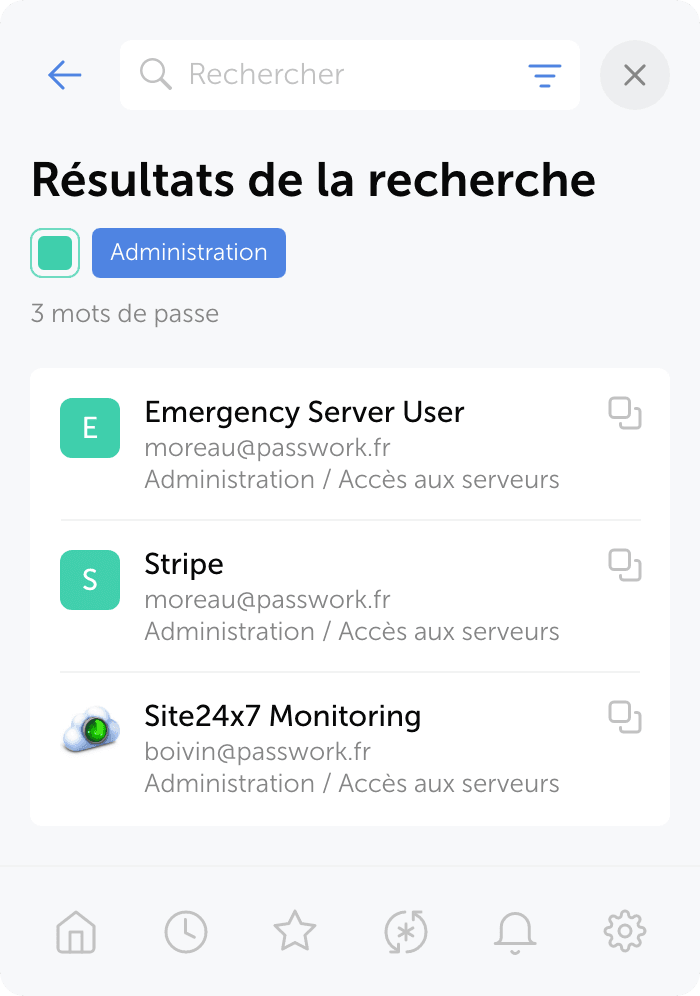This screenshot has width=700, height=996.
Task: Open the recent history clock tab
Action: tap(185, 932)
